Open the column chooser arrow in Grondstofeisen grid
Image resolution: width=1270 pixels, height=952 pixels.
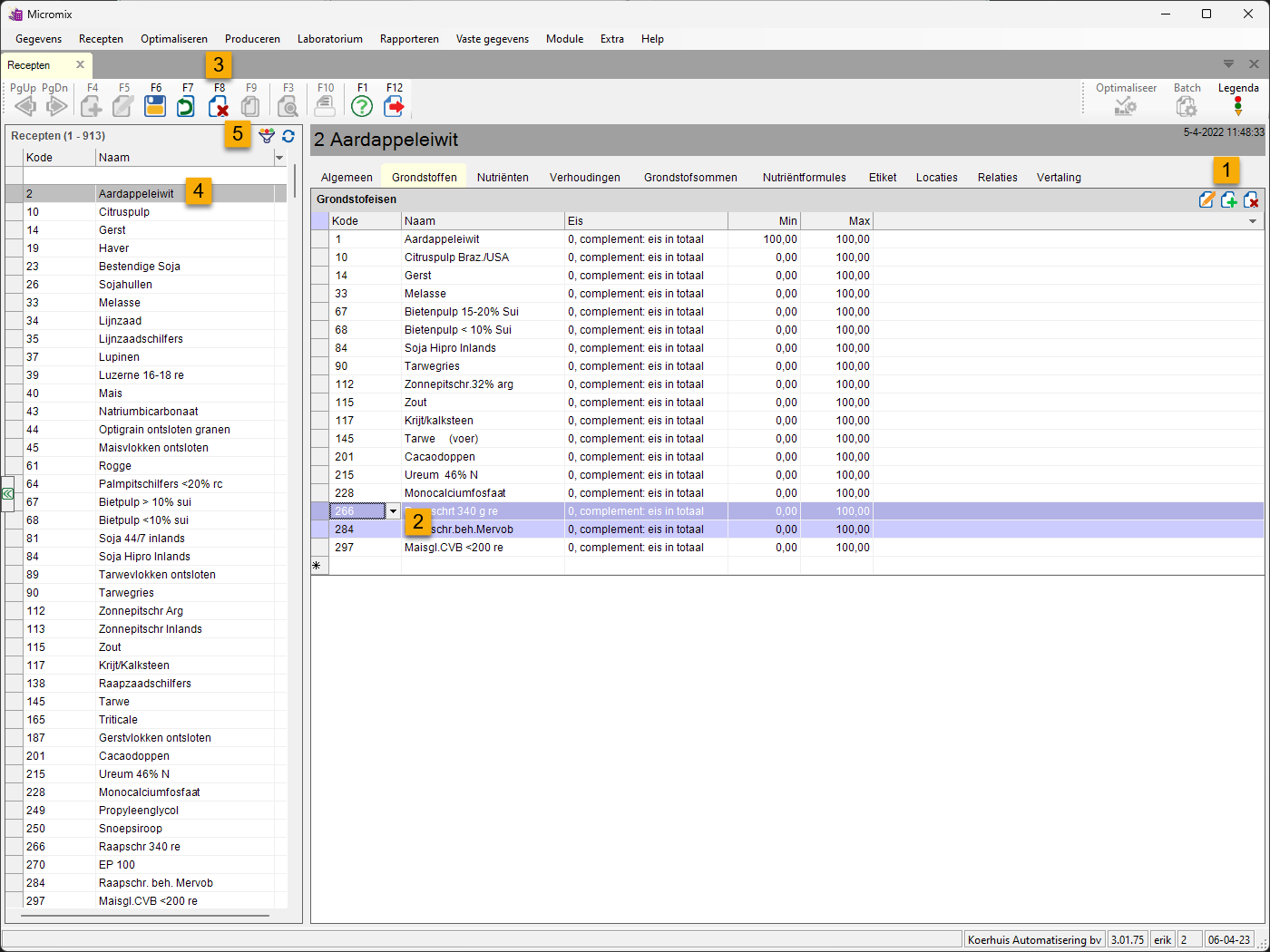(x=1253, y=221)
